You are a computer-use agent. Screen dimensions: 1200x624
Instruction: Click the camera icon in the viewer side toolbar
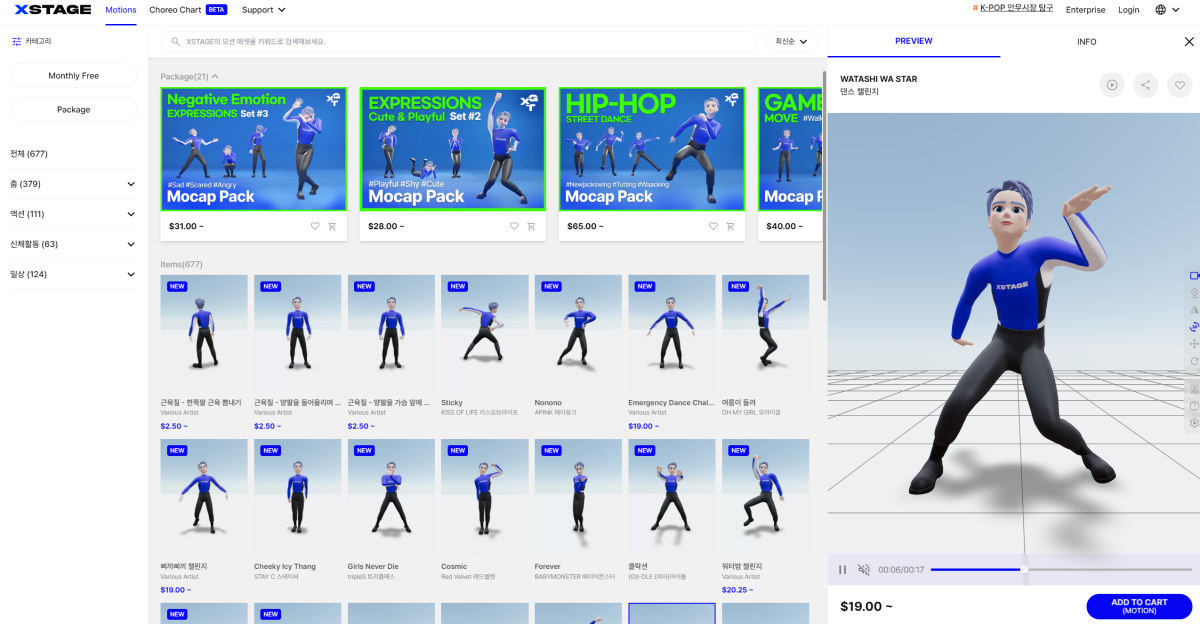[x=1194, y=275]
